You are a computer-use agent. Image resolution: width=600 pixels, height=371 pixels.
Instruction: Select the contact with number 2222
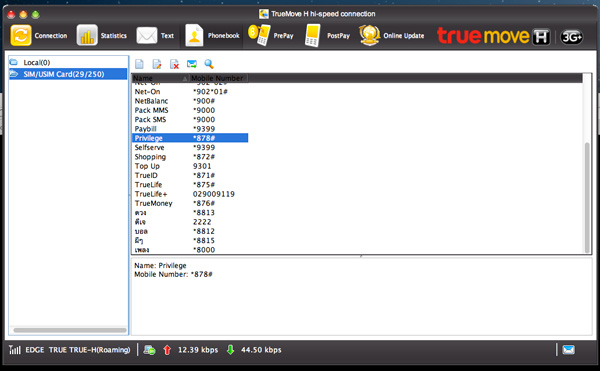[190, 222]
